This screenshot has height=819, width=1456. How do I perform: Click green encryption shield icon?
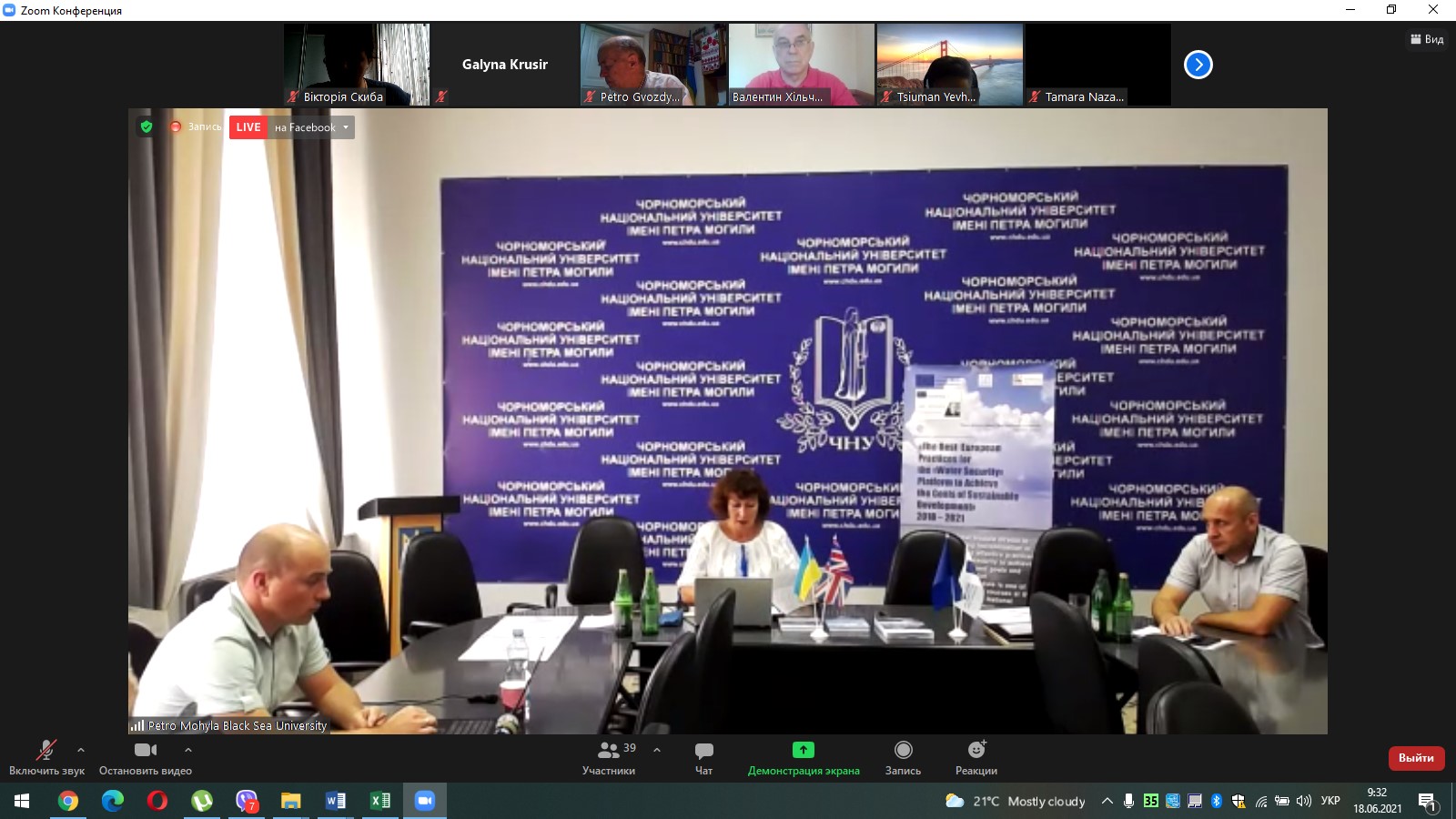pos(147,126)
